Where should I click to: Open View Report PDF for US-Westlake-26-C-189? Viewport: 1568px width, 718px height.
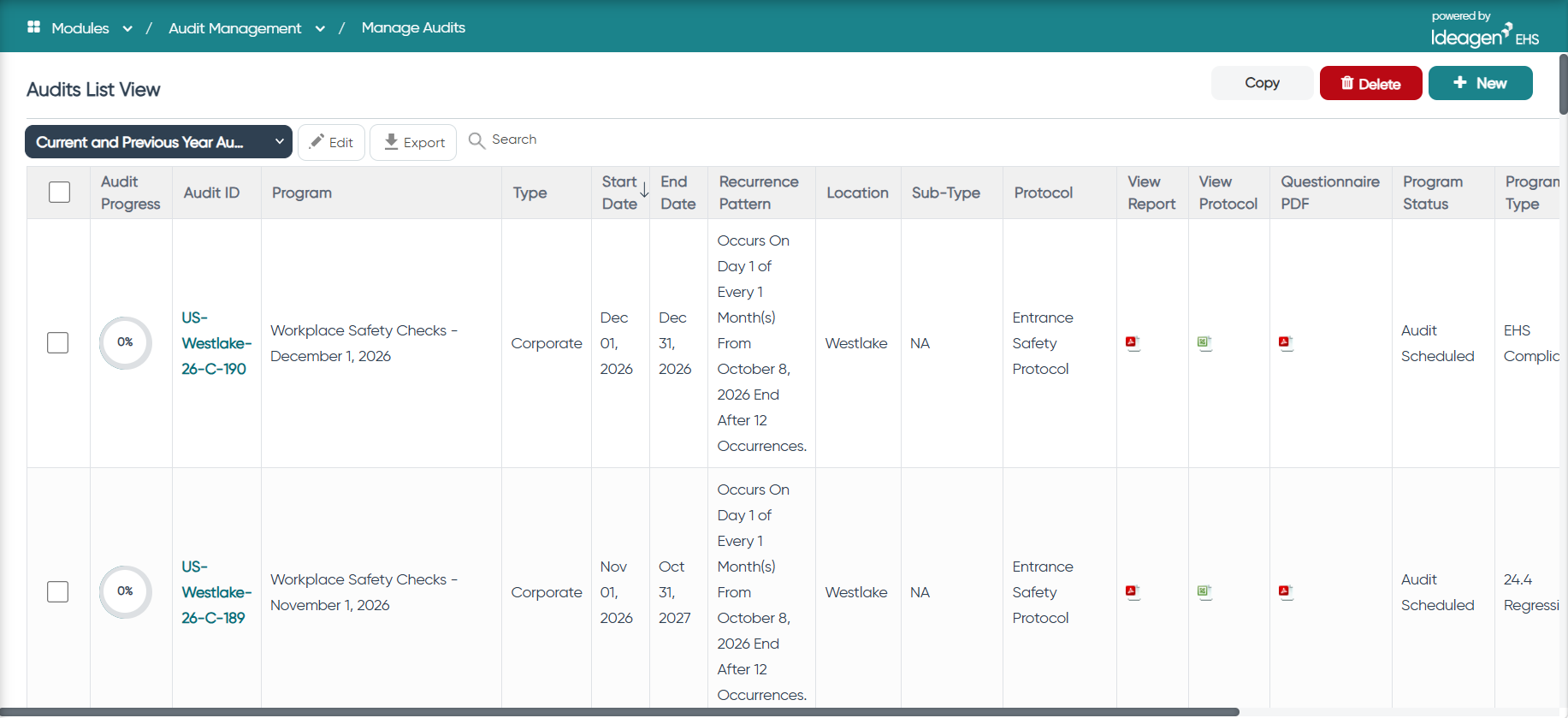[1133, 592]
